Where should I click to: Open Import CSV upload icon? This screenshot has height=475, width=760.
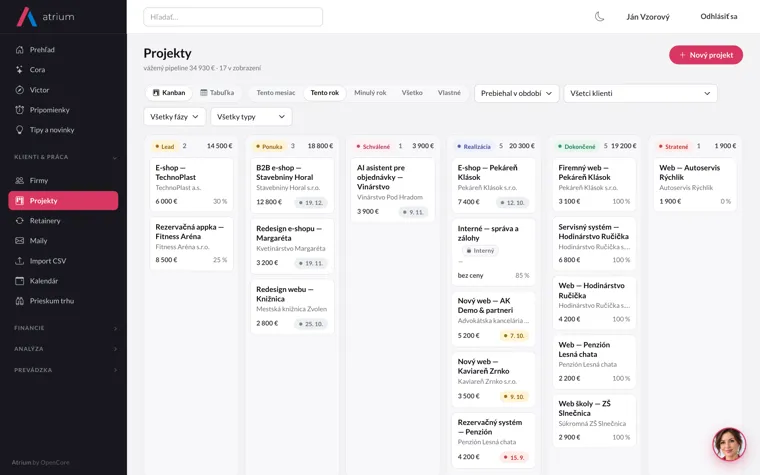19,261
